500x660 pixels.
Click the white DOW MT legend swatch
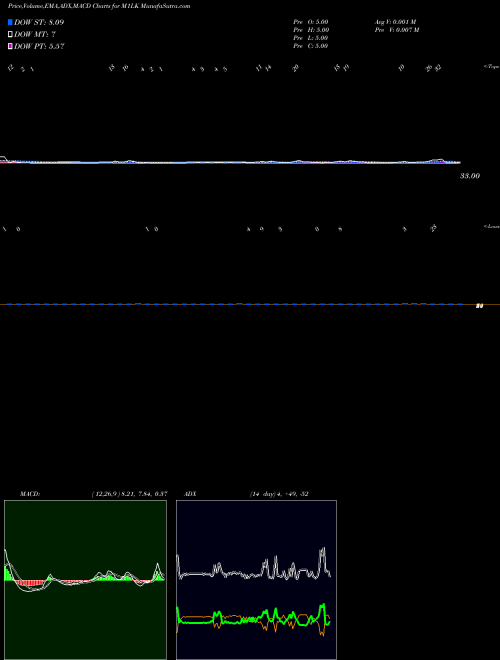pos(10,35)
